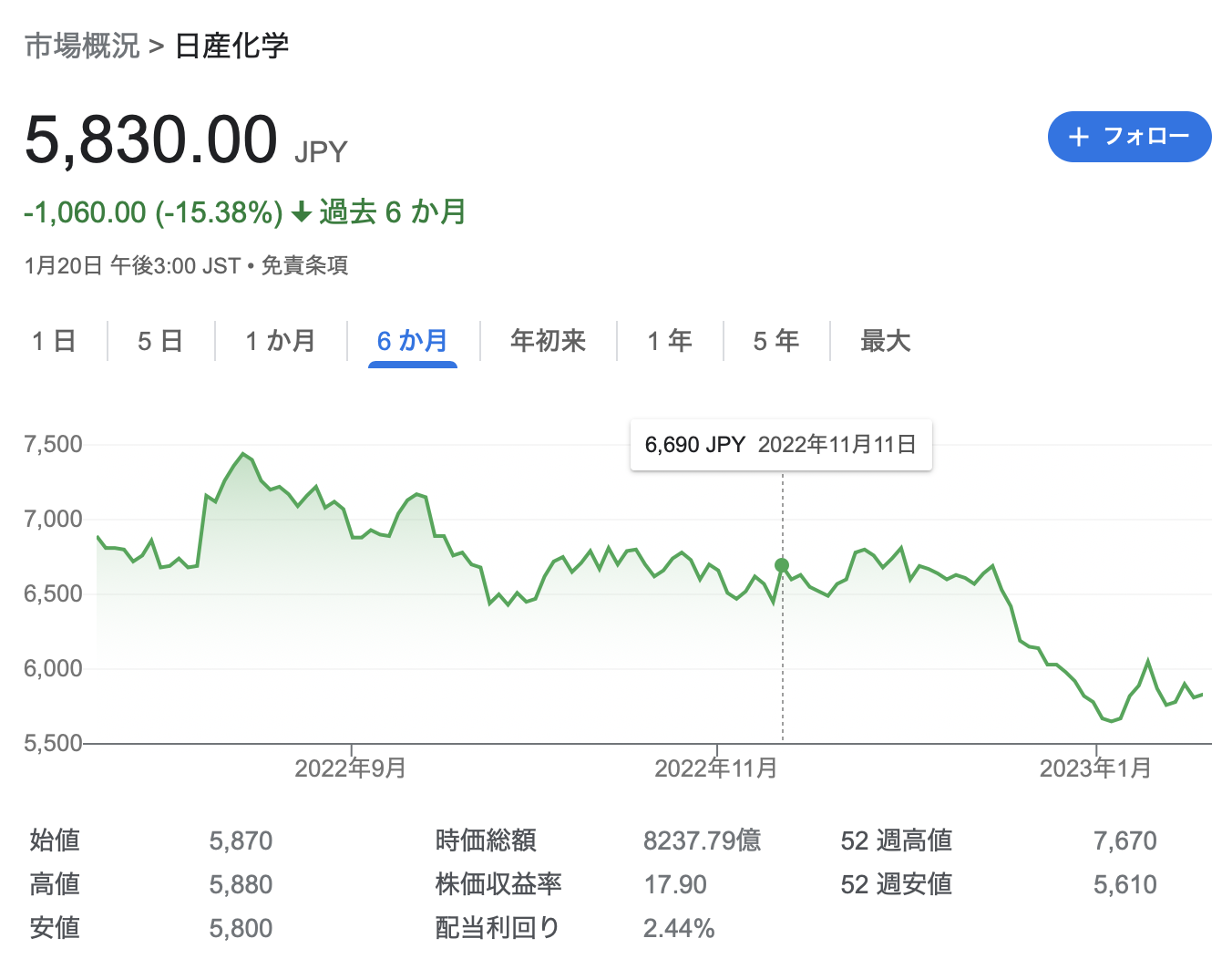Select the 最大 max range tab
Viewport: 1232px width, 959px height.
(x=886, y=341)
